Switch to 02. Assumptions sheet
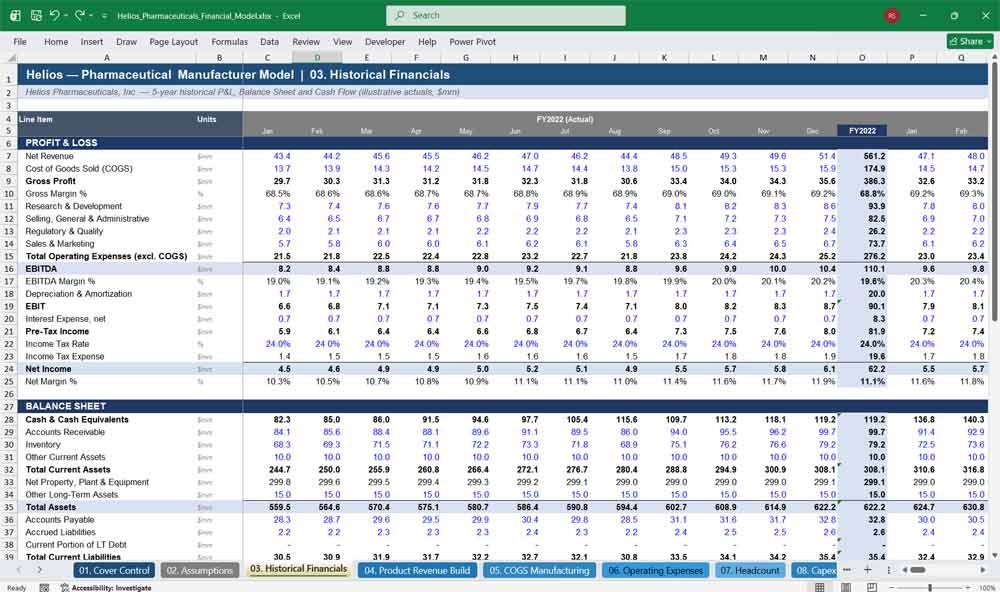Image resolution: width=1000 pixels, height=592 pixels. point(200,570)
